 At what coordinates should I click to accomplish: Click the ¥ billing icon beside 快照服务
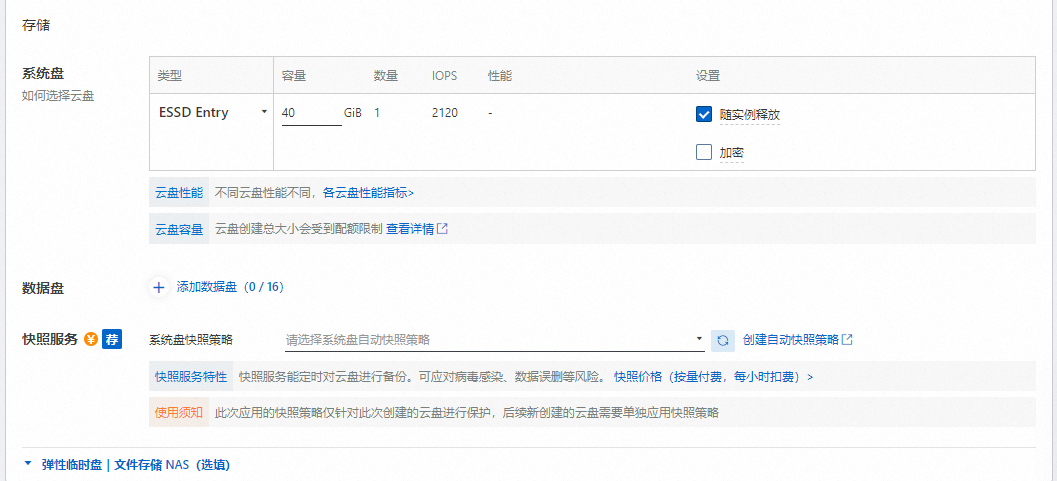click(90, 339)
